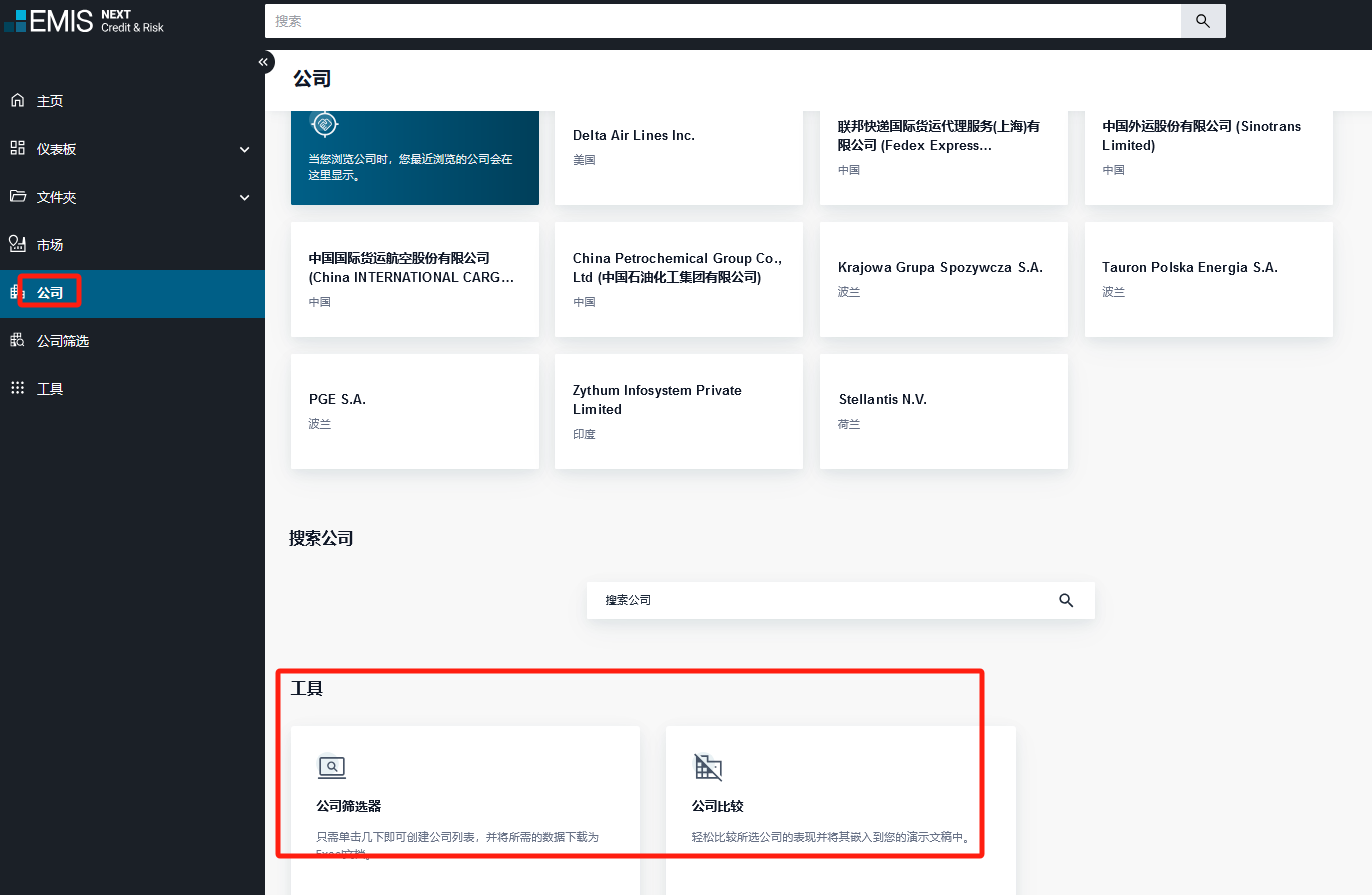
Task: Expand the 仪表板 dropdown chevron
Action: [x=245, y=149]
